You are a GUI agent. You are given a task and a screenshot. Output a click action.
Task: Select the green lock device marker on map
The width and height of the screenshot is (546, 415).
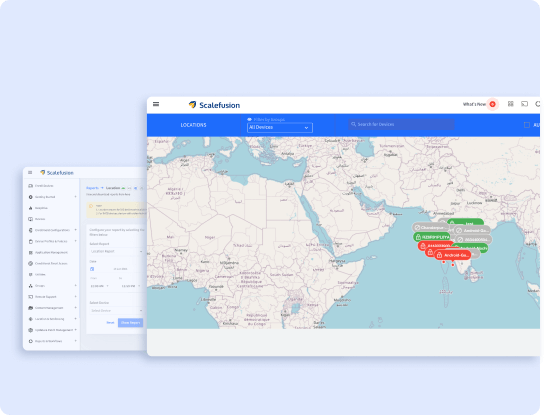[x=432, y=237]
